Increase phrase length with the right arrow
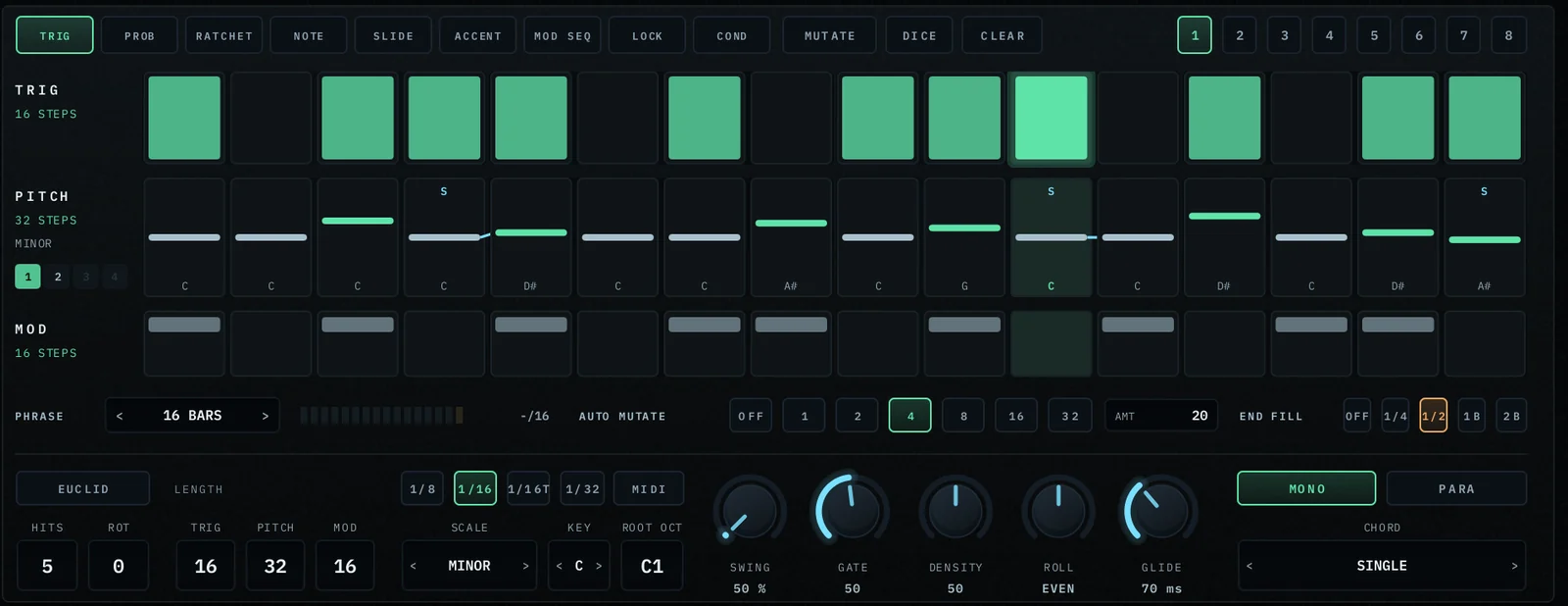The image size is (1568, 606). (265, 416)
